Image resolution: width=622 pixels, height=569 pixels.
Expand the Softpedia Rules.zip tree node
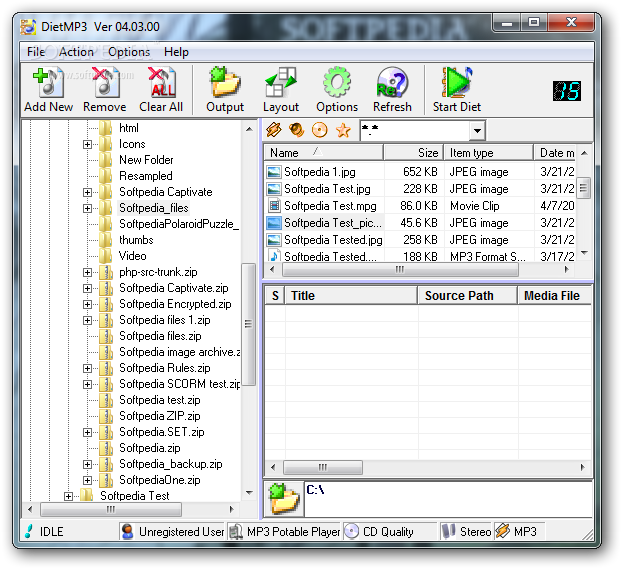tap(87, 368)
